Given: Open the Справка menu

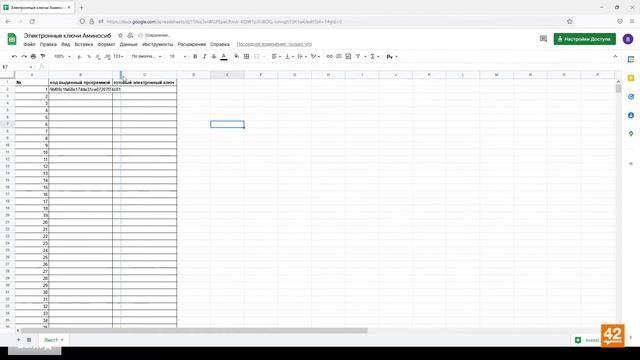Looking at the screenshot, I should tap(220, 44).
